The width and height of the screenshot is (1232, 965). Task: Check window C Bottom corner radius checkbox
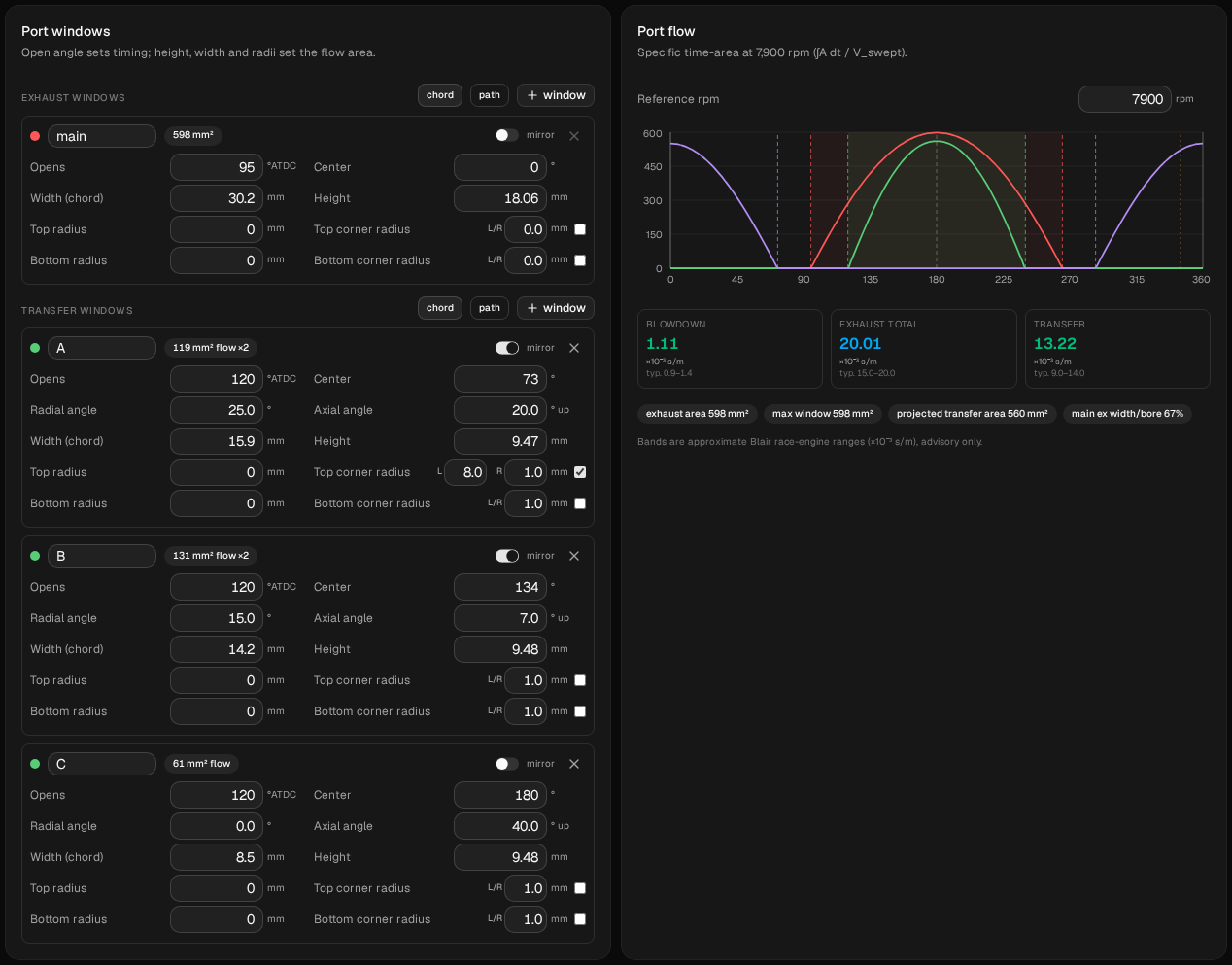tap(580, 919)
